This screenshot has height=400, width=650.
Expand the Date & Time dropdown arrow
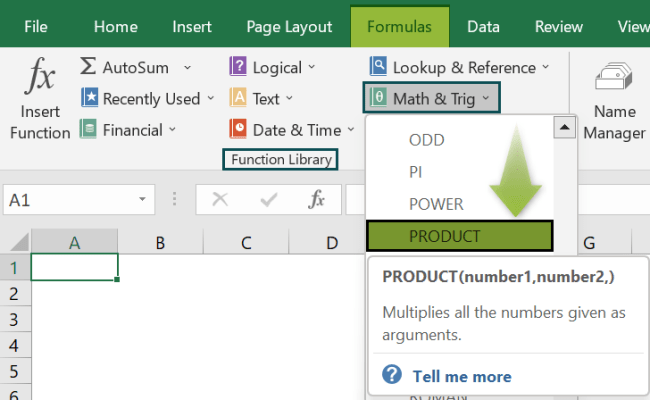click(351, 130)
